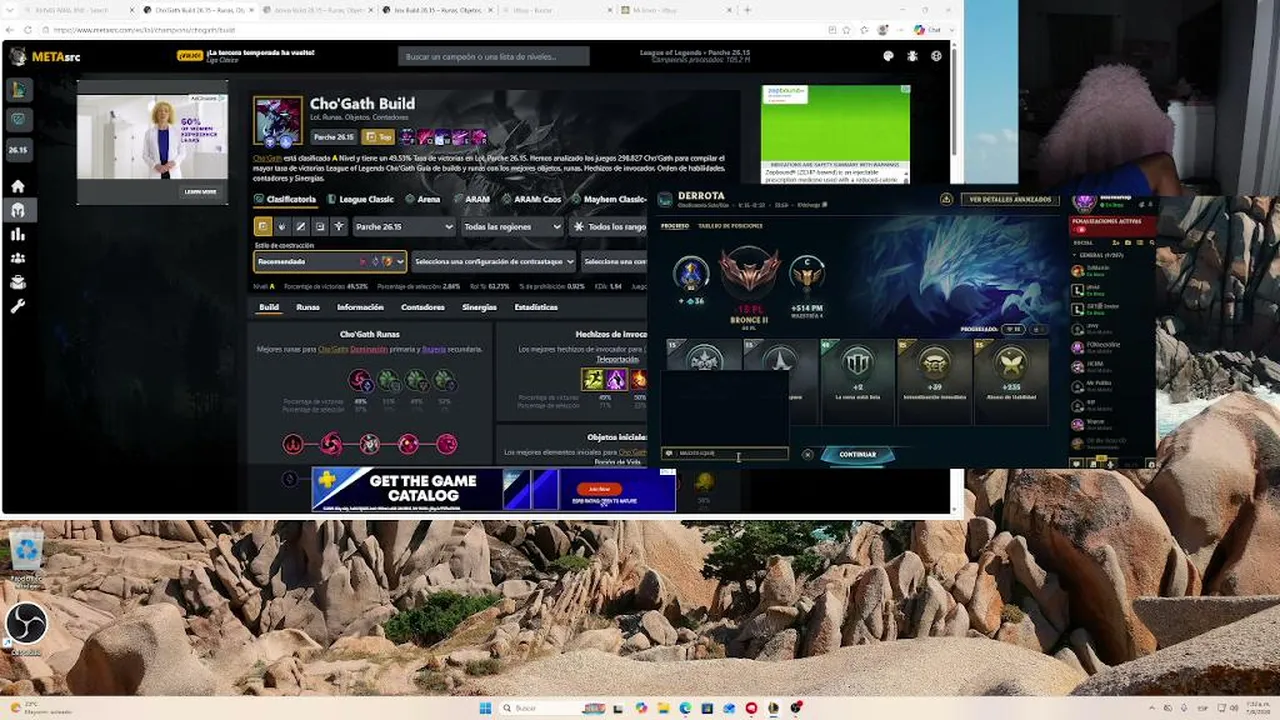The width and height of the screenshot is (1280, 720).
Task: Open the Build tab
Action: point(269,307)
